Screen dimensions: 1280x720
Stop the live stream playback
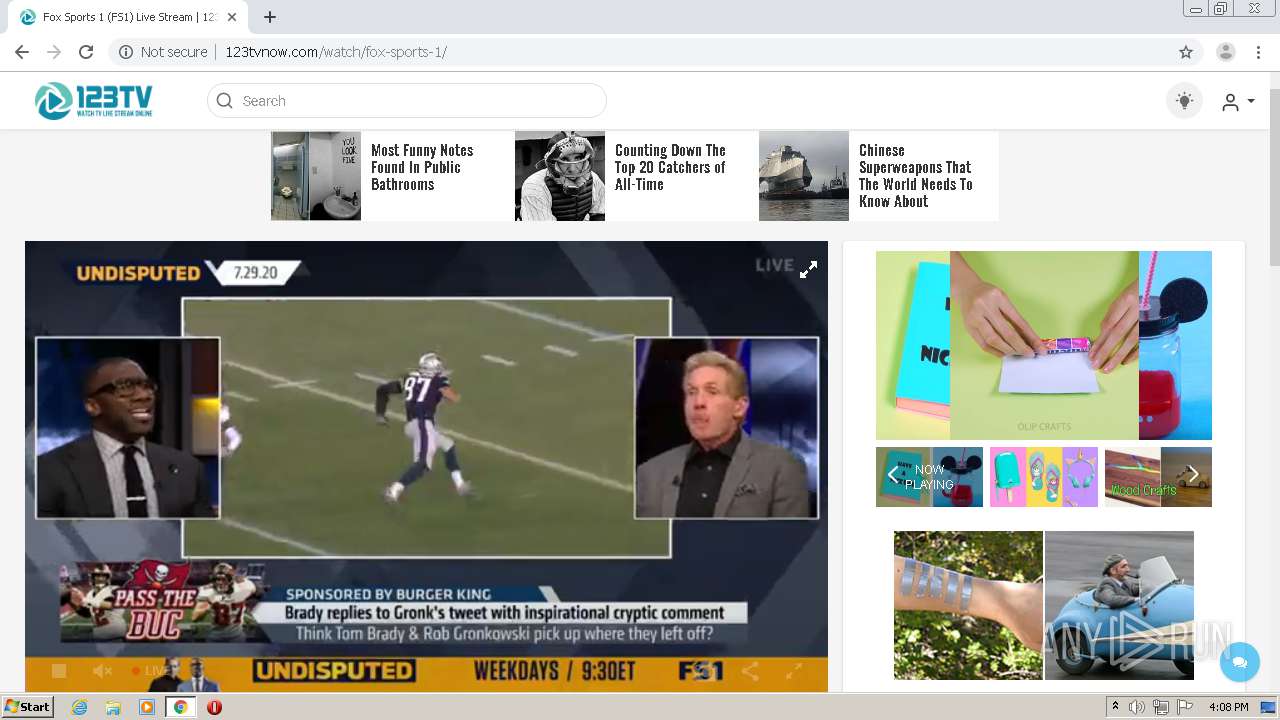[x=59, y=671]
